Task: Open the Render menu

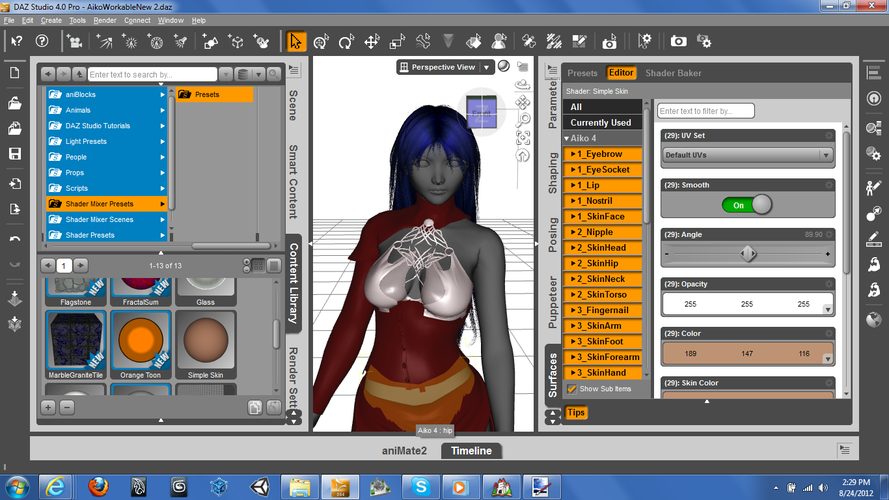Action: click(105, 20)
